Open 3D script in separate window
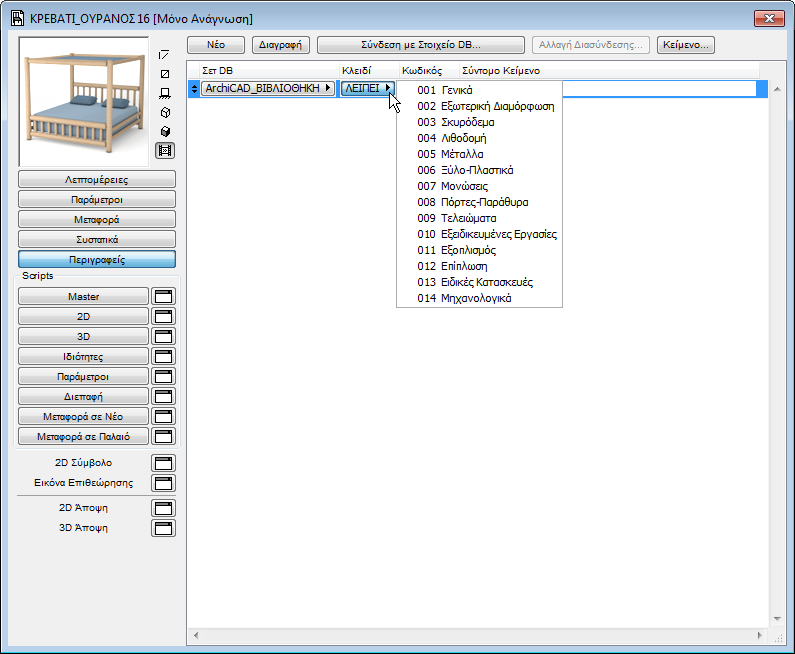This screenshot has height=654, width=795. point(163,337)
